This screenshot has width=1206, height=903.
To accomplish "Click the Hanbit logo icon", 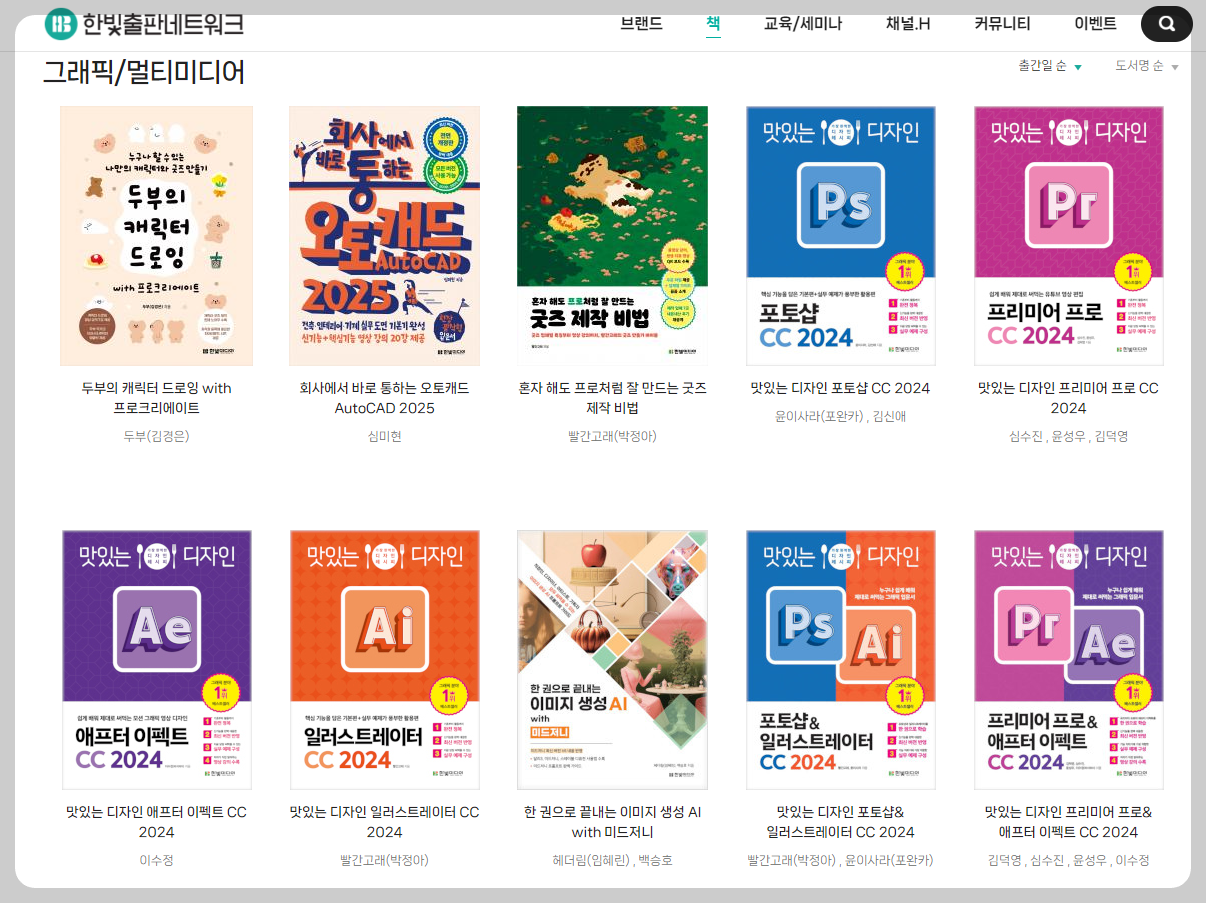I will (62, 24).
